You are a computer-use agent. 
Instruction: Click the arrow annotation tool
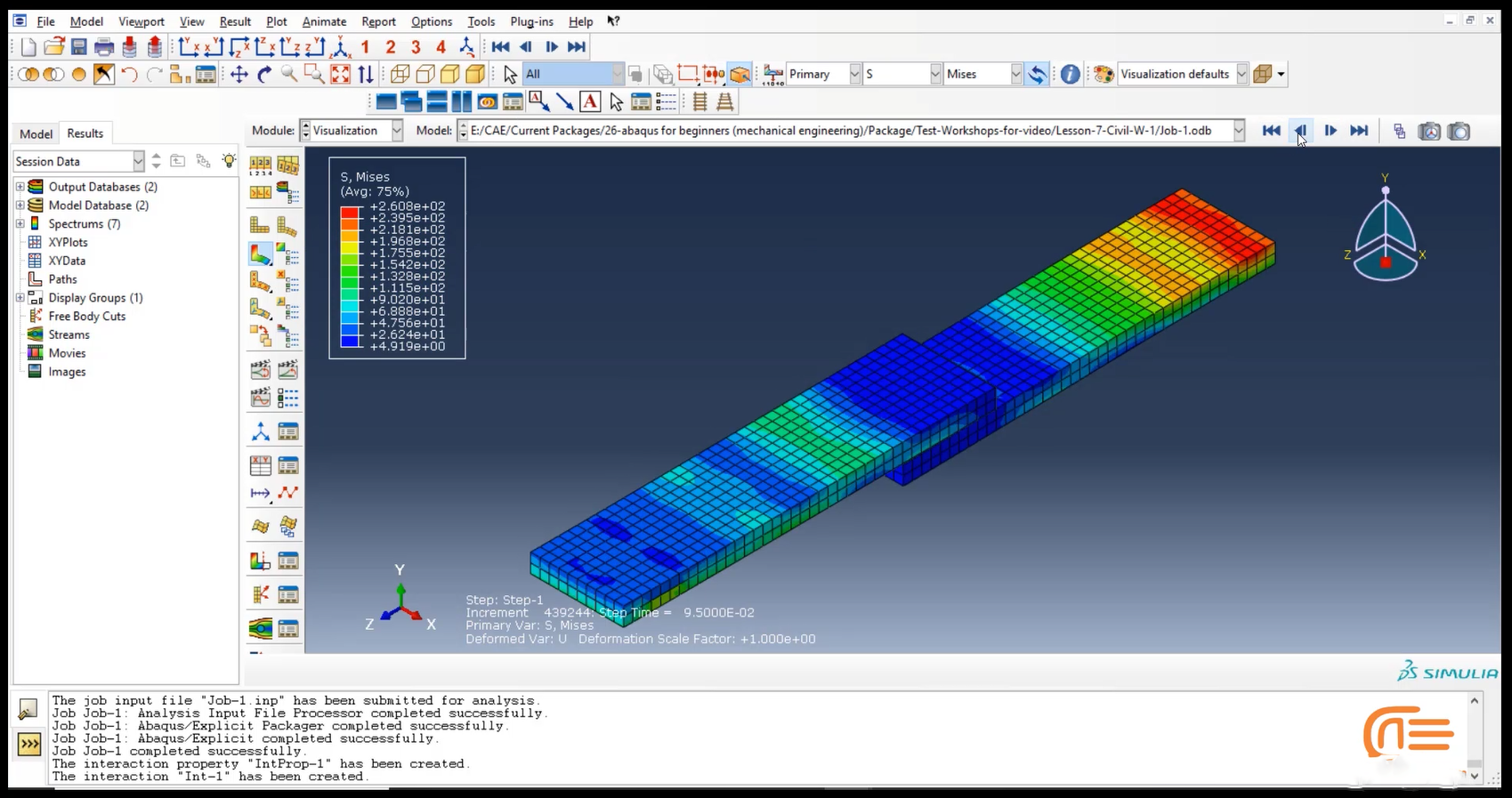[564, 102]
